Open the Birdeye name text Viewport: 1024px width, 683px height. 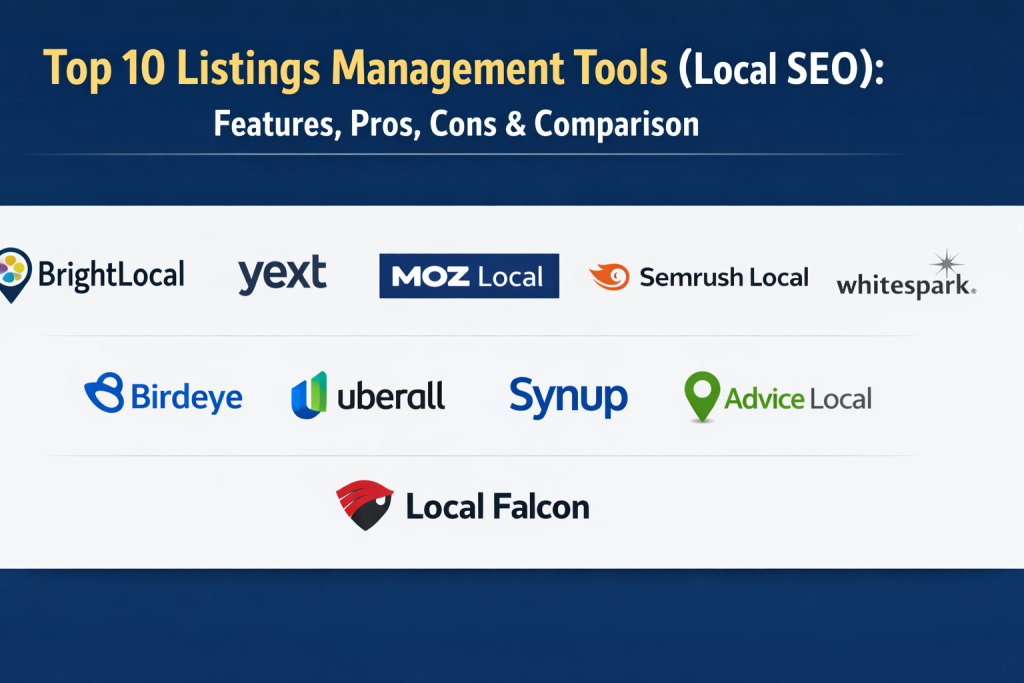[x=186, y=397]
